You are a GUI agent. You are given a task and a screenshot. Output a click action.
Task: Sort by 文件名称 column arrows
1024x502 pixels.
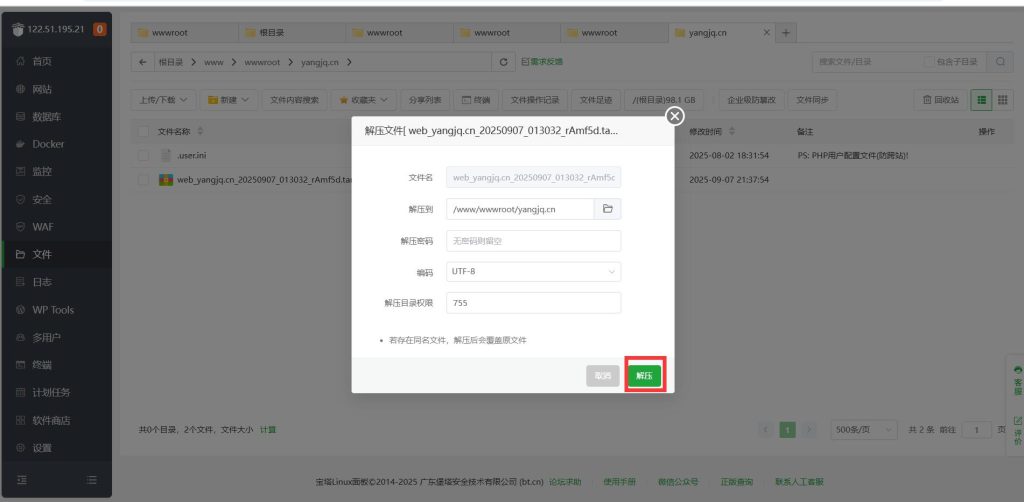pos(200,132)
